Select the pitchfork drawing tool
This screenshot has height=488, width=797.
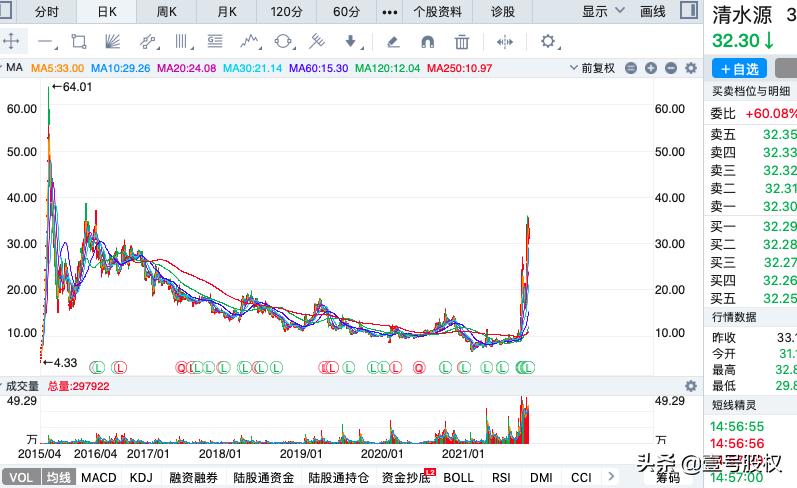pos(317,41)
